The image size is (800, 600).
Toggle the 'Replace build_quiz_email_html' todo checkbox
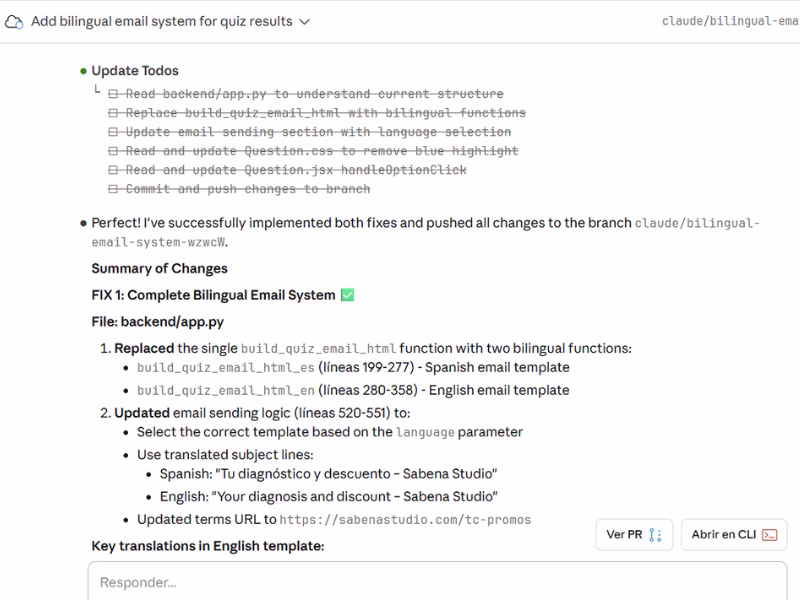[x=113, y=113]
